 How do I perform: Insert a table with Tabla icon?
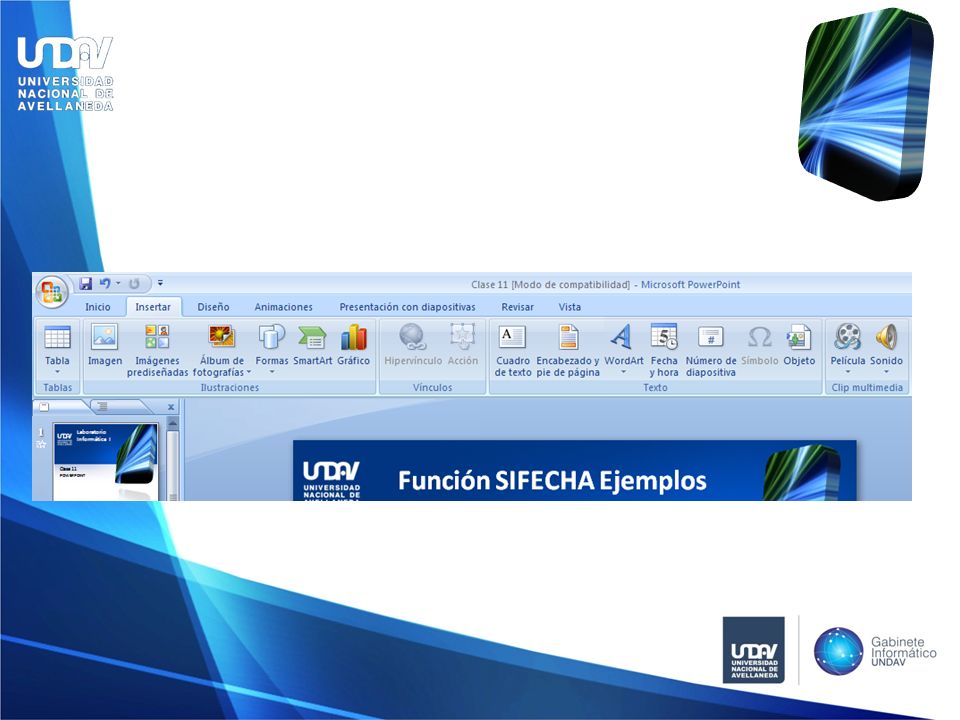click(58, 338)
